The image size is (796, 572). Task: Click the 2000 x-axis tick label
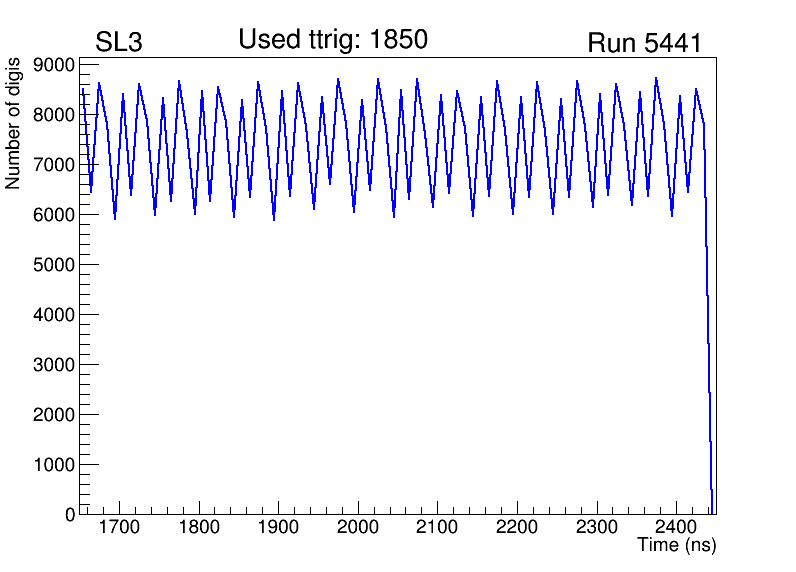point(358,528)
